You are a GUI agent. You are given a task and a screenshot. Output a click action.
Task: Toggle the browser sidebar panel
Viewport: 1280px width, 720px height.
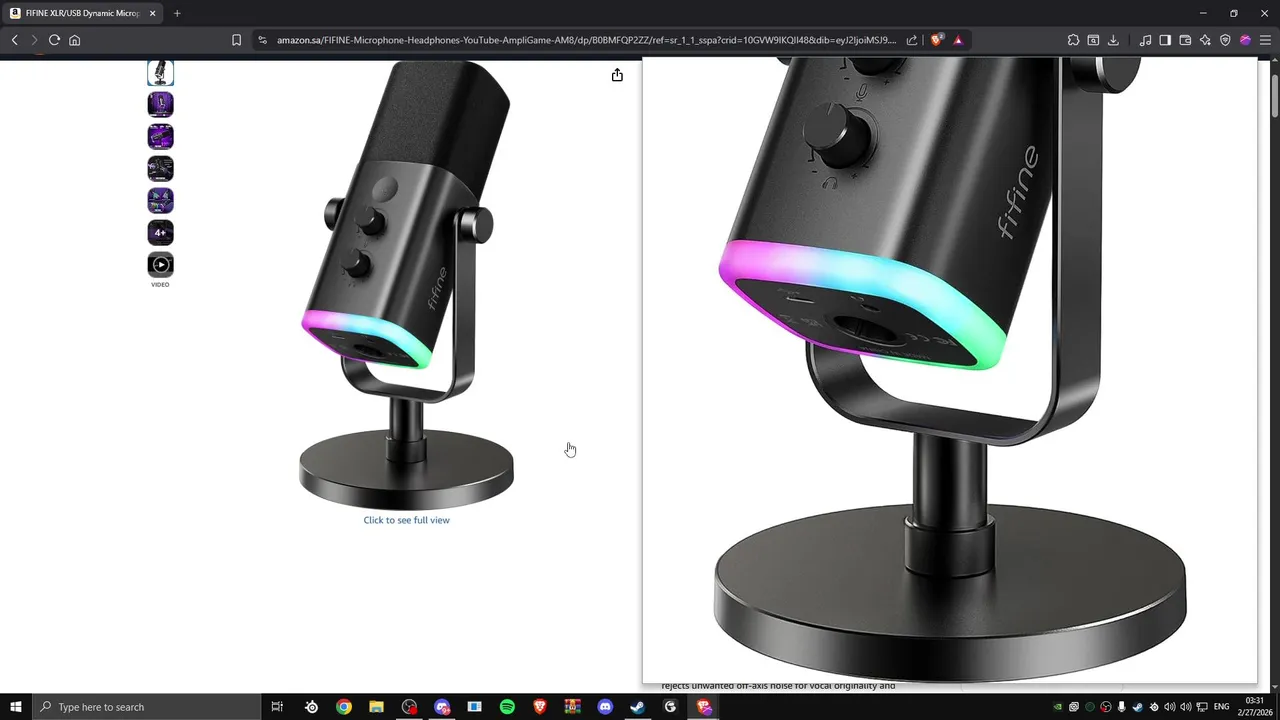1165,40
